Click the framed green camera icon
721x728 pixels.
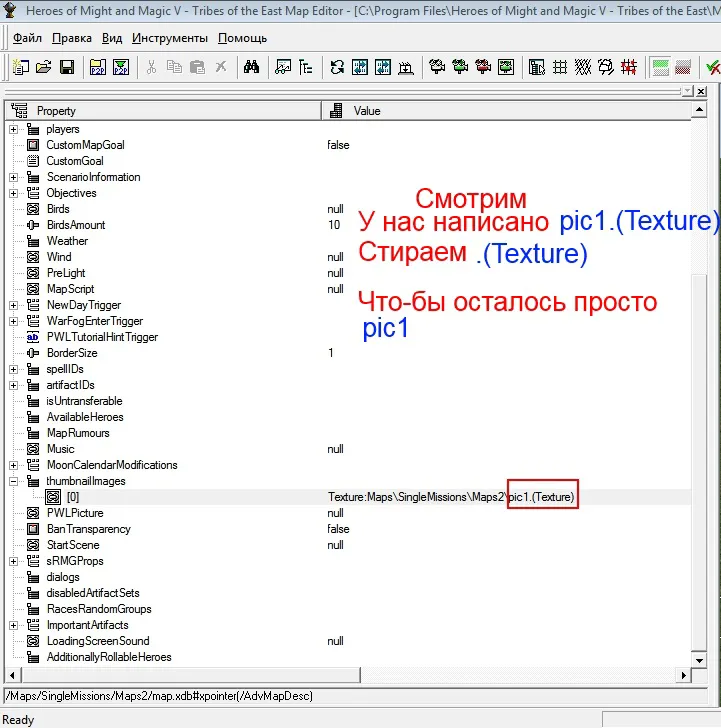click(506, 68)
